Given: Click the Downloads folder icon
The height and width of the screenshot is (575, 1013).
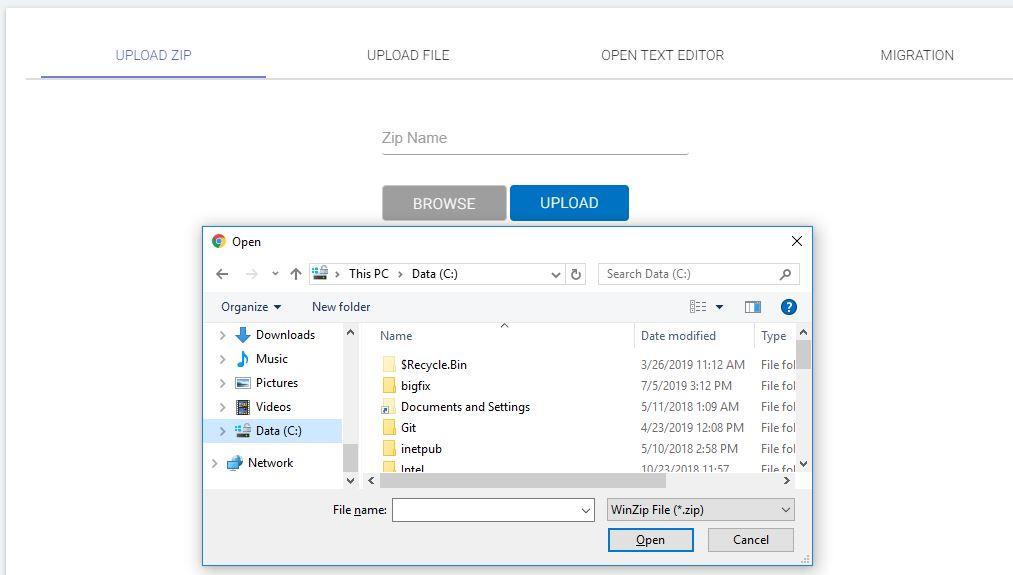Looking at the screenshot, I should pyautogui.click(x=243, y=335).
